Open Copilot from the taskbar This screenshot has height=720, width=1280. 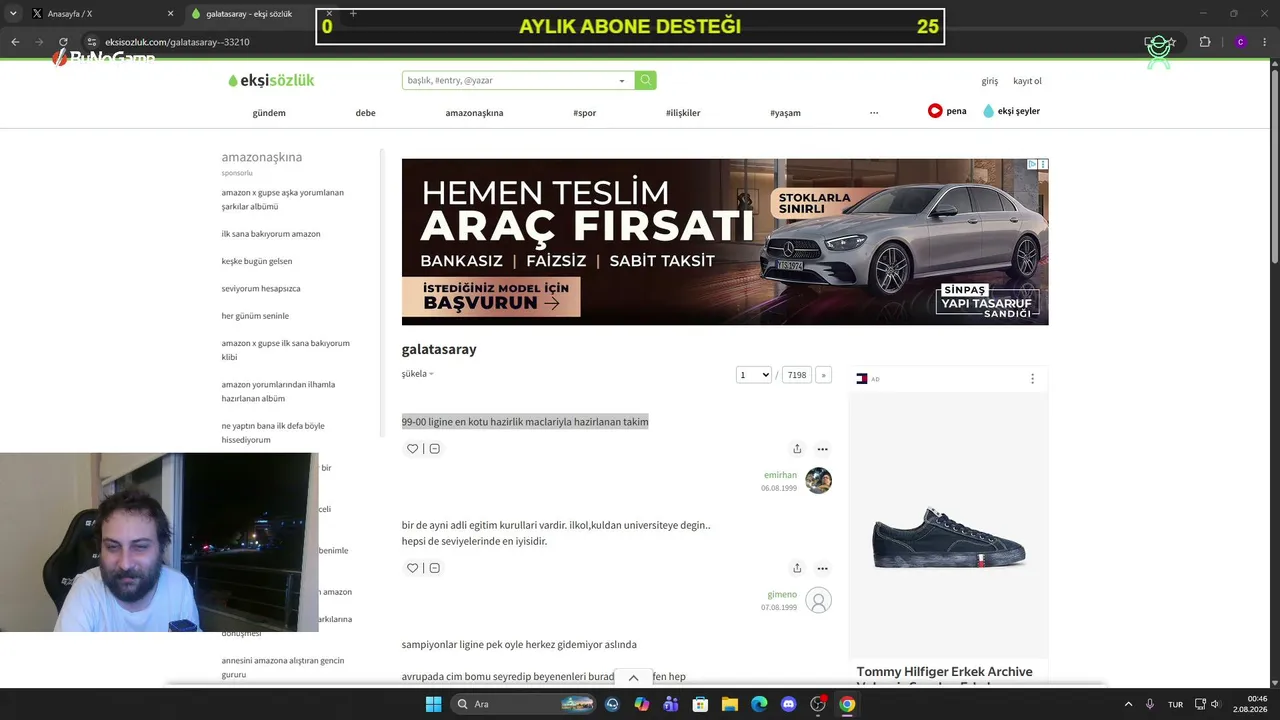click(641, 704)
